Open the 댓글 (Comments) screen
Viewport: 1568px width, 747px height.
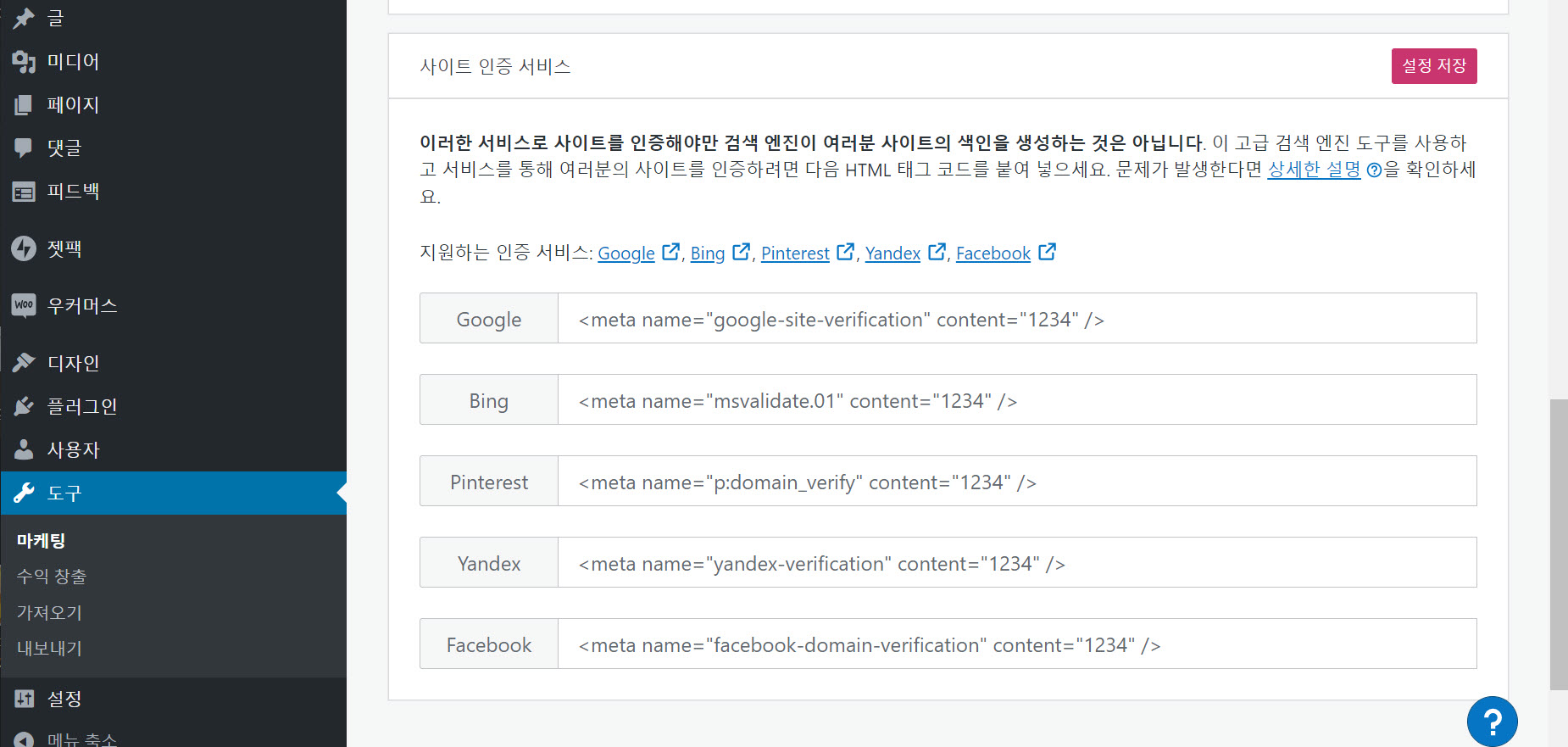tap(64, 148)
